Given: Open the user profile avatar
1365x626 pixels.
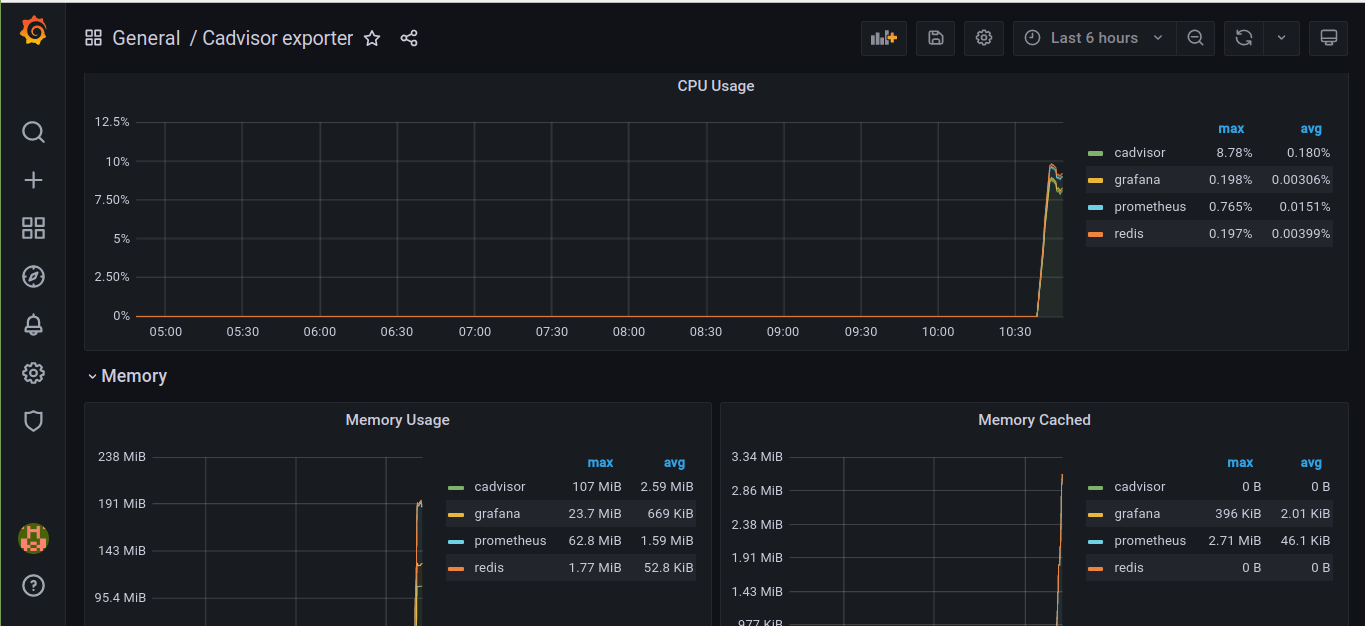Looking at the screenshot, I should click(33, 538).
